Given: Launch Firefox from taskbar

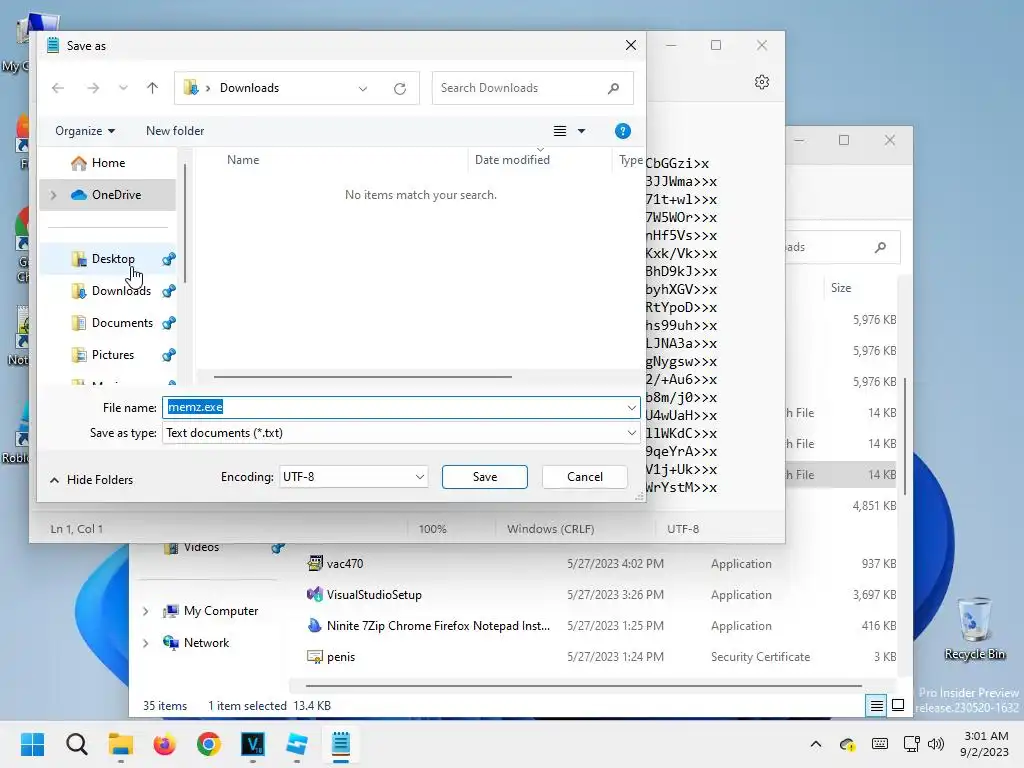Looking at the screenshot, I should [165, 744].
